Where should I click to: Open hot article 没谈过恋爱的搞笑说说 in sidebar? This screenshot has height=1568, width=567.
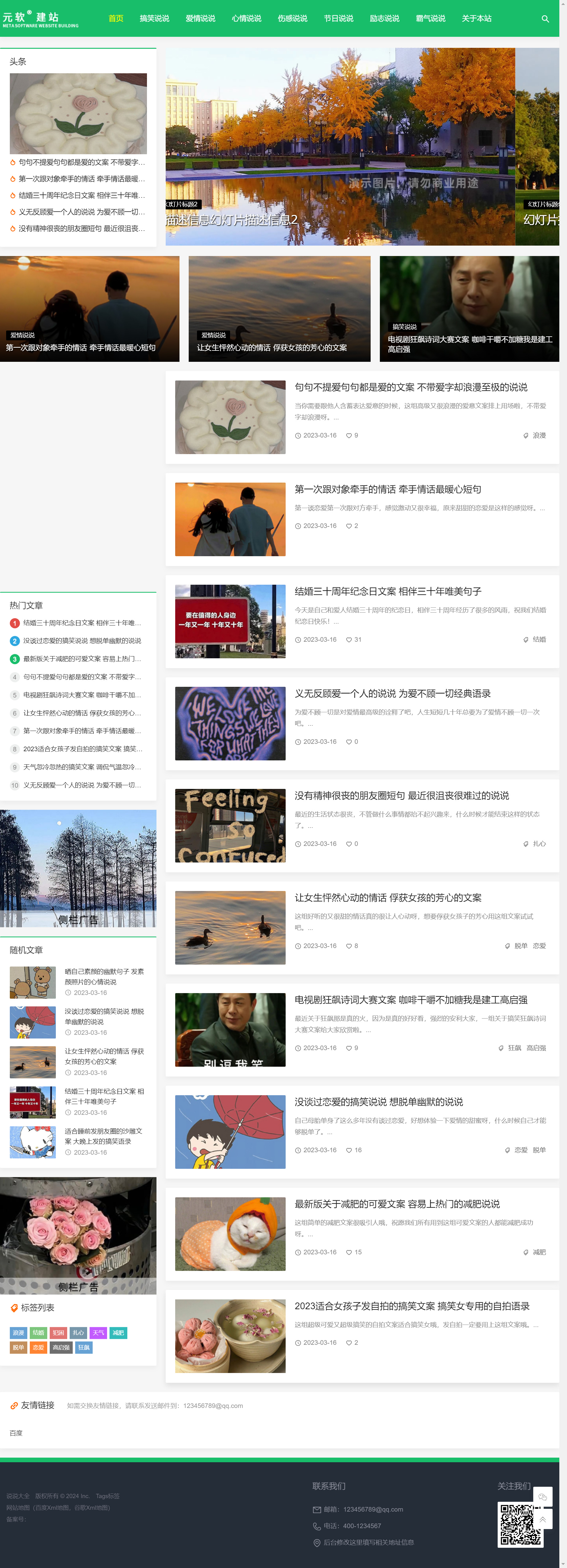tap(82, 641)
